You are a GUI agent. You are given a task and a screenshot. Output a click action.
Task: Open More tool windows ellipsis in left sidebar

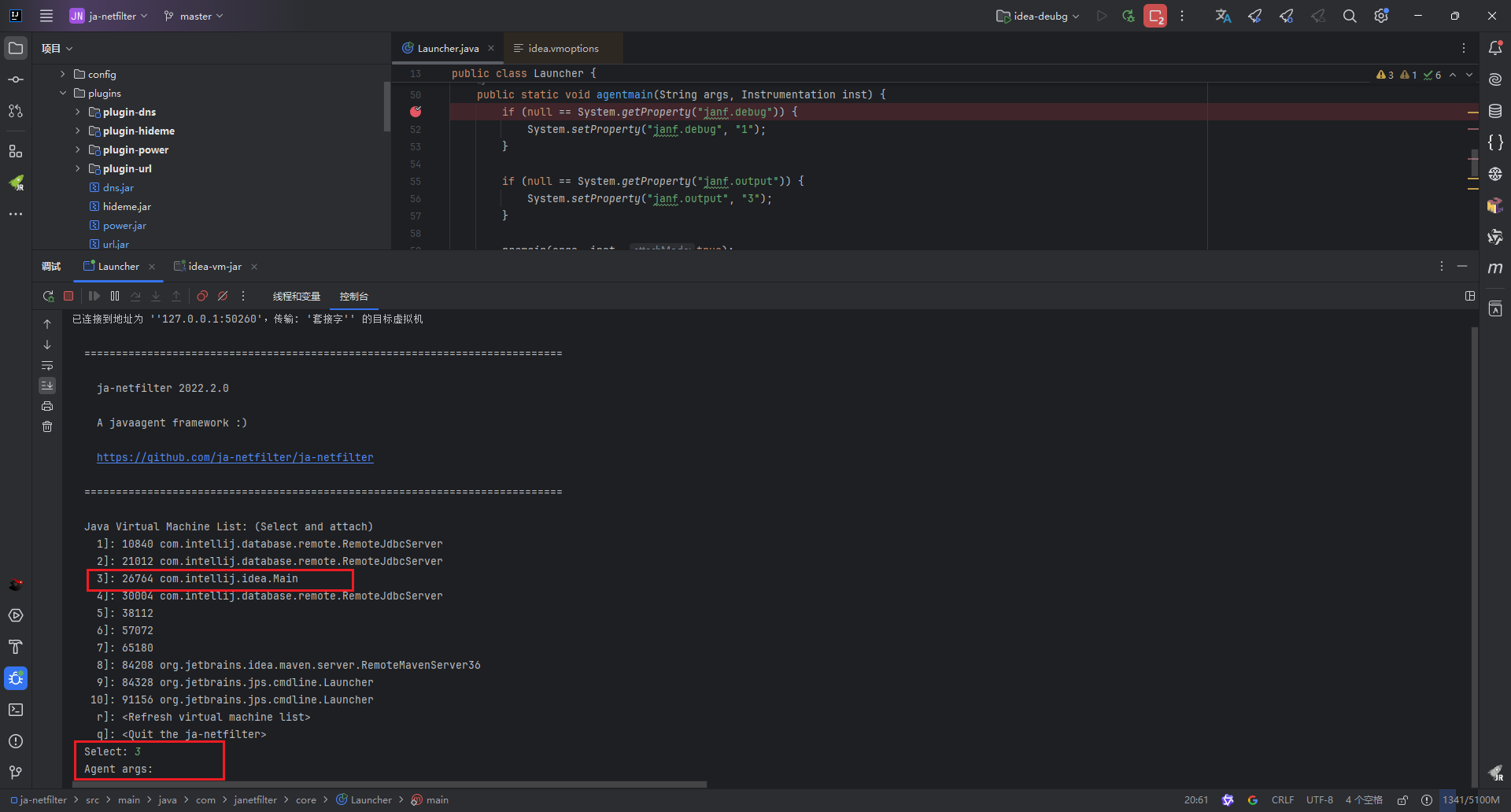click(x=16, y=214)
